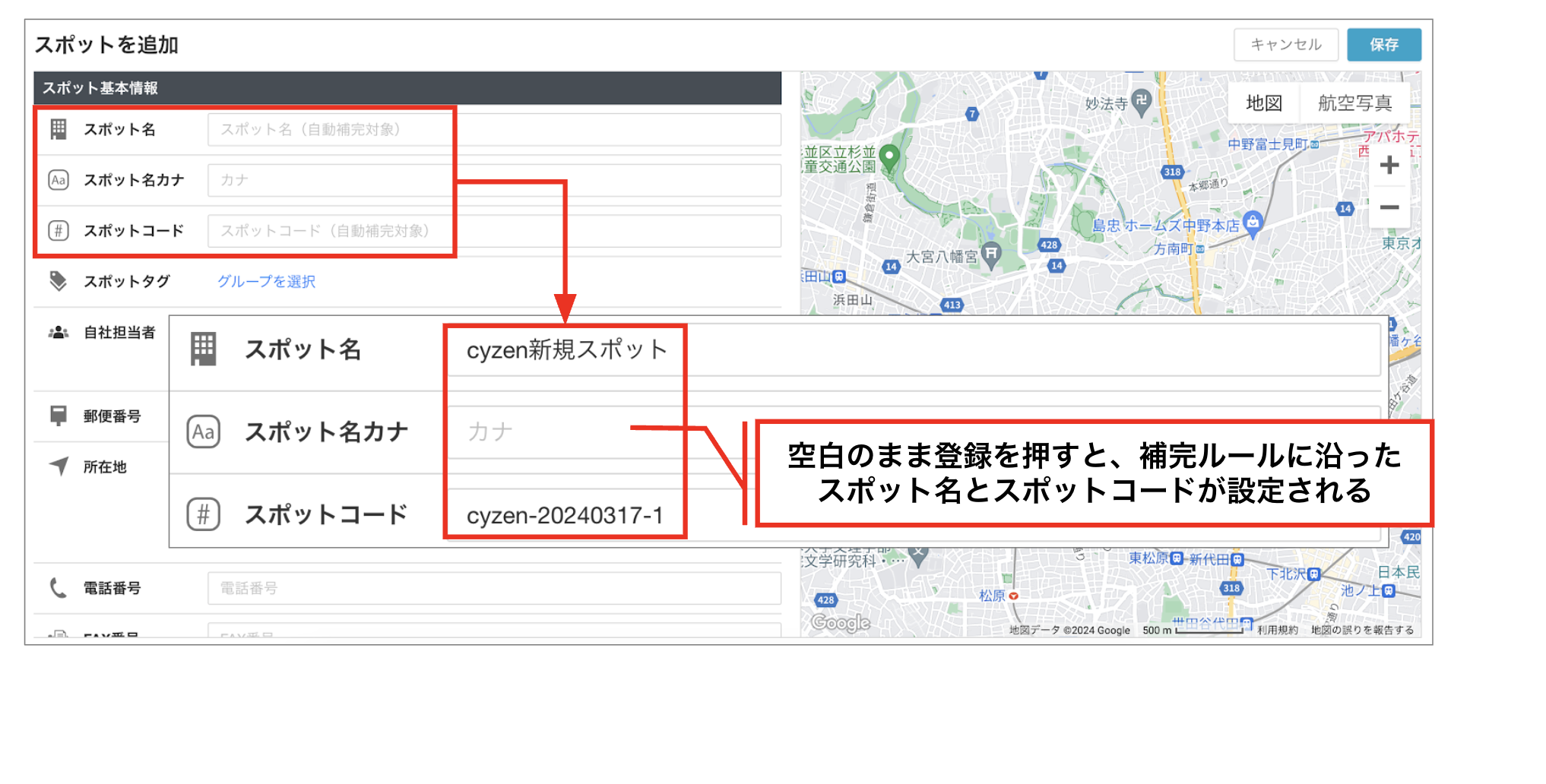Click the 浜田山 label on map
This screenshot has height=784, width=1546.
[853, 300]
